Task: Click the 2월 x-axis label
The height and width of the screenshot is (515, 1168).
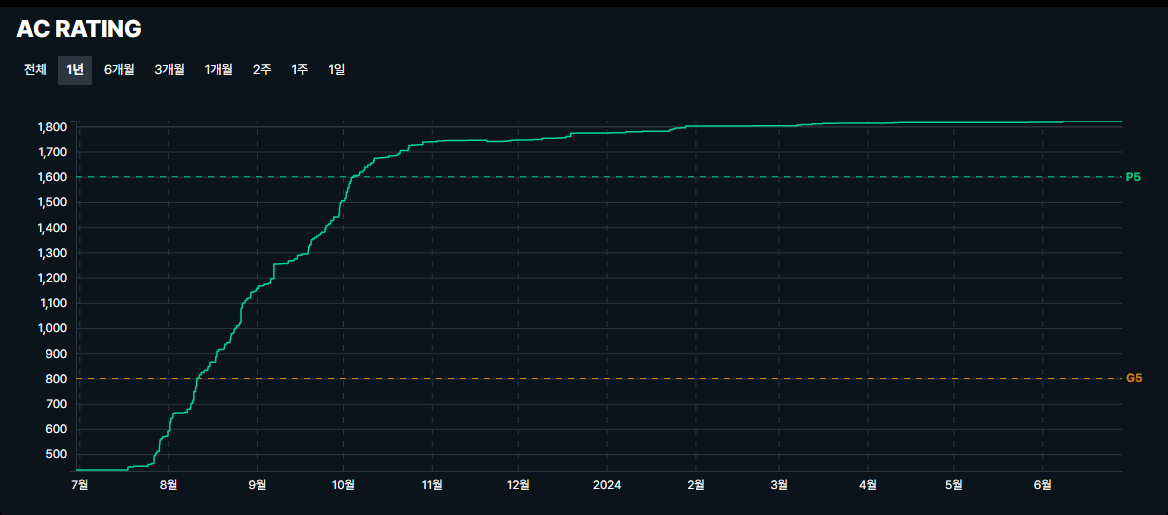Action: pyautogui.click(x=696, y=485)
